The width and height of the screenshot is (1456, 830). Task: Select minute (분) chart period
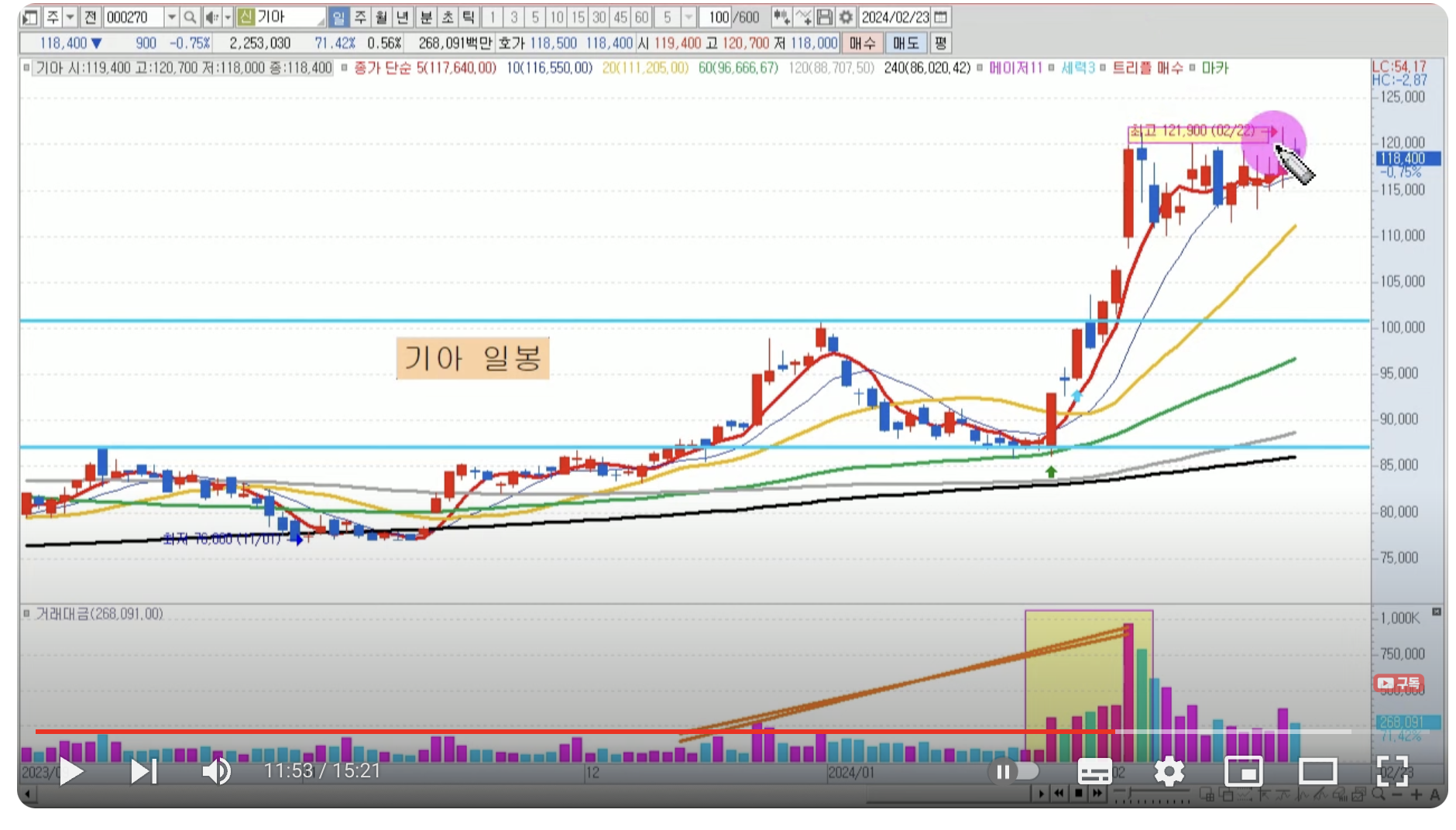coord(426,17)
